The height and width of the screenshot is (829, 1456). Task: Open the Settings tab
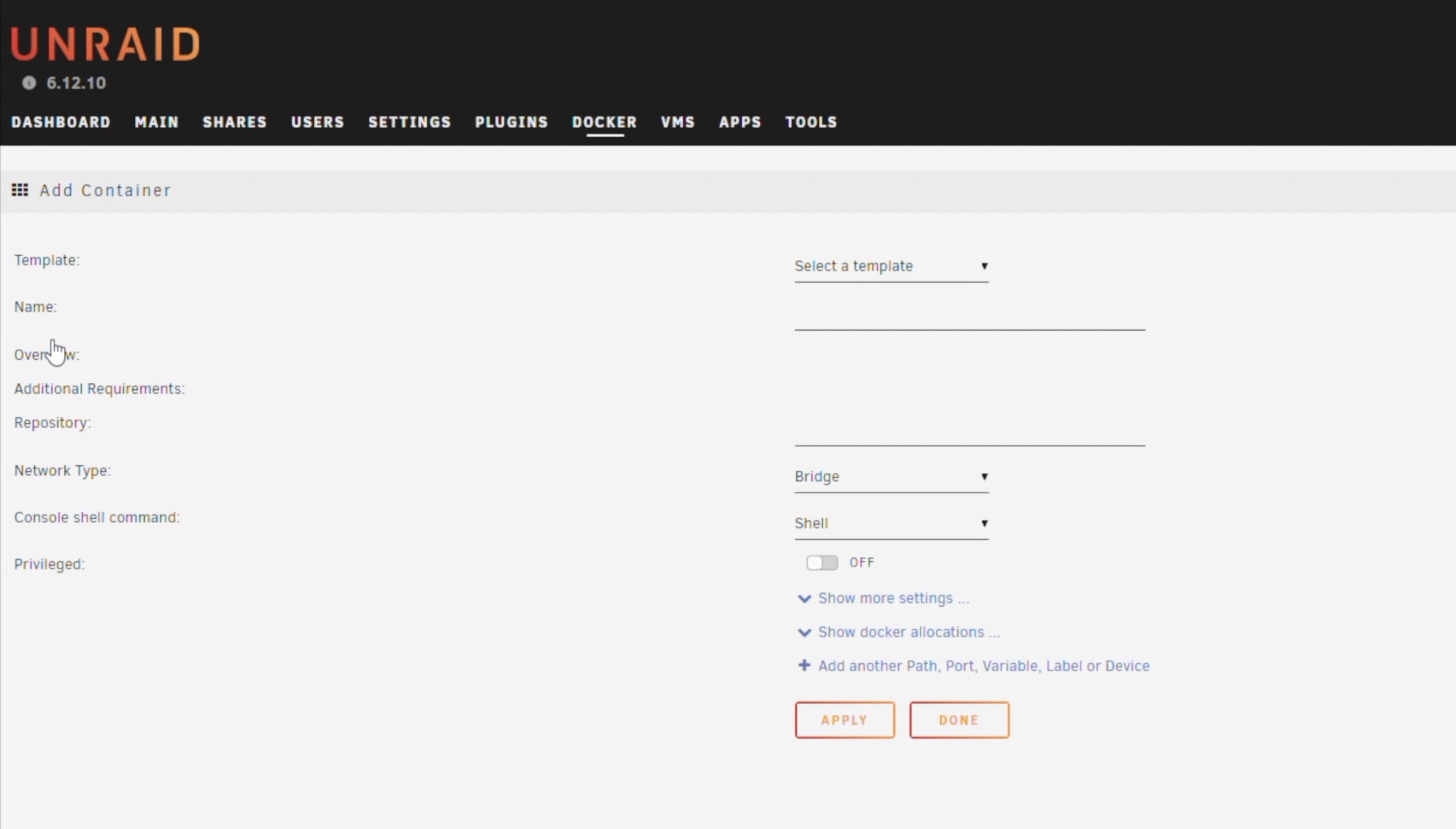coord(409,122)
